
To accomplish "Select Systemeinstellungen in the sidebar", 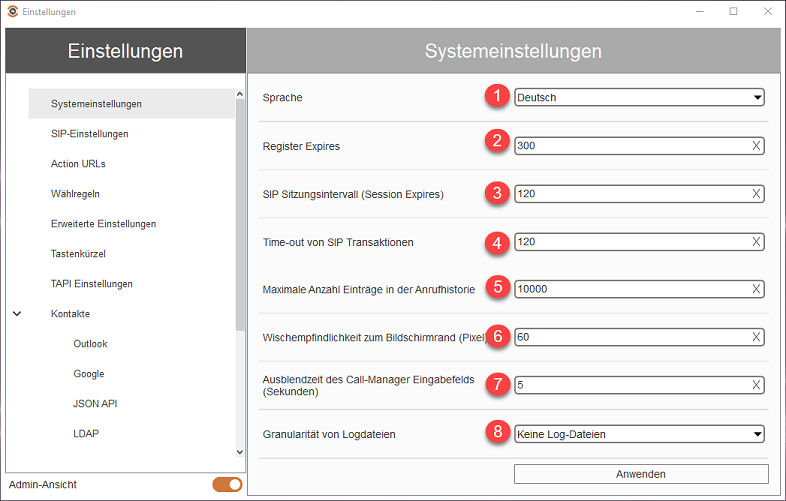I will (131, 104).
